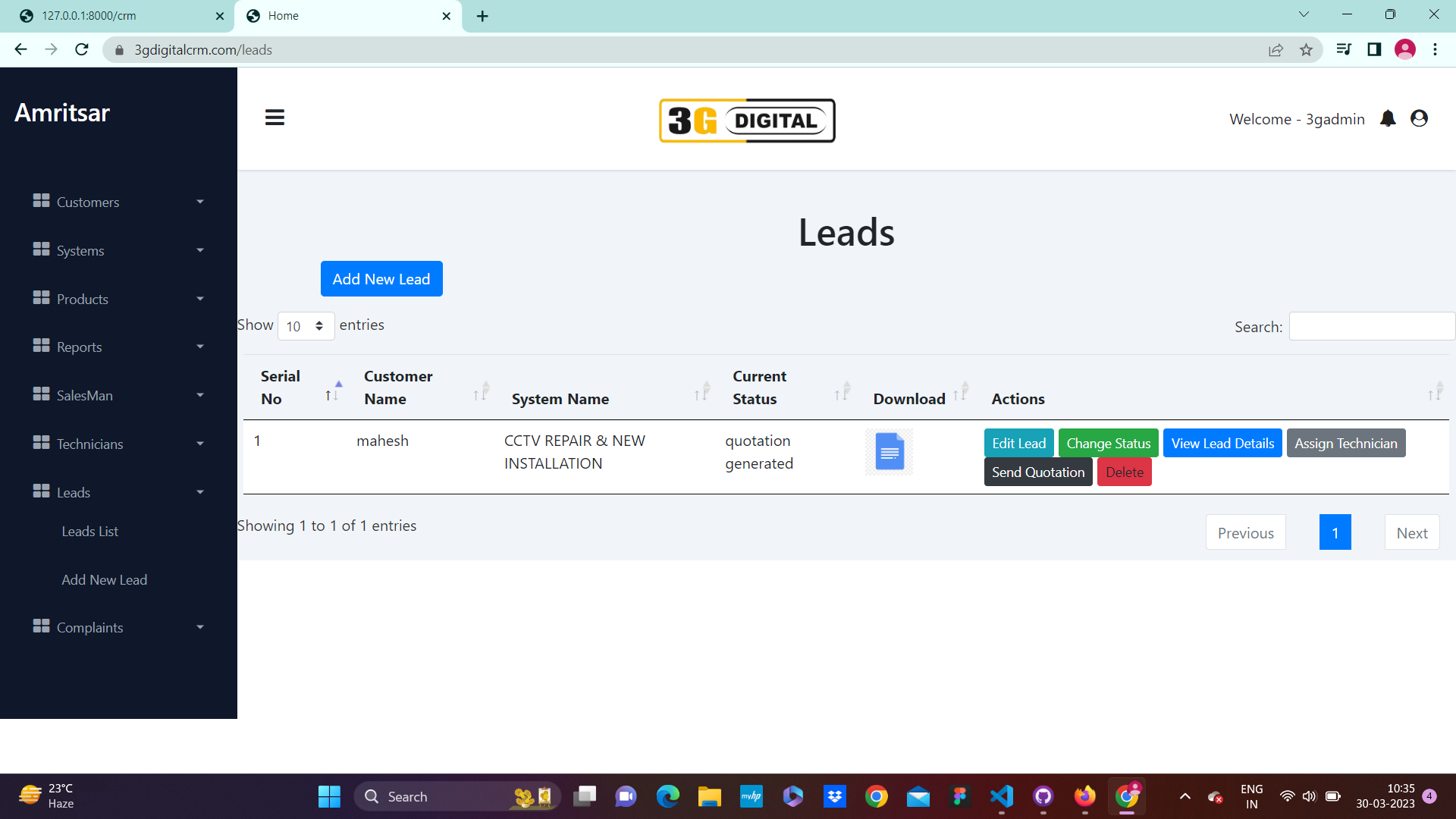Image resolution: width=1456 pixels, height=819 pixels.
Task: Open browser side panel icon
Action: tap(1374, 49)
